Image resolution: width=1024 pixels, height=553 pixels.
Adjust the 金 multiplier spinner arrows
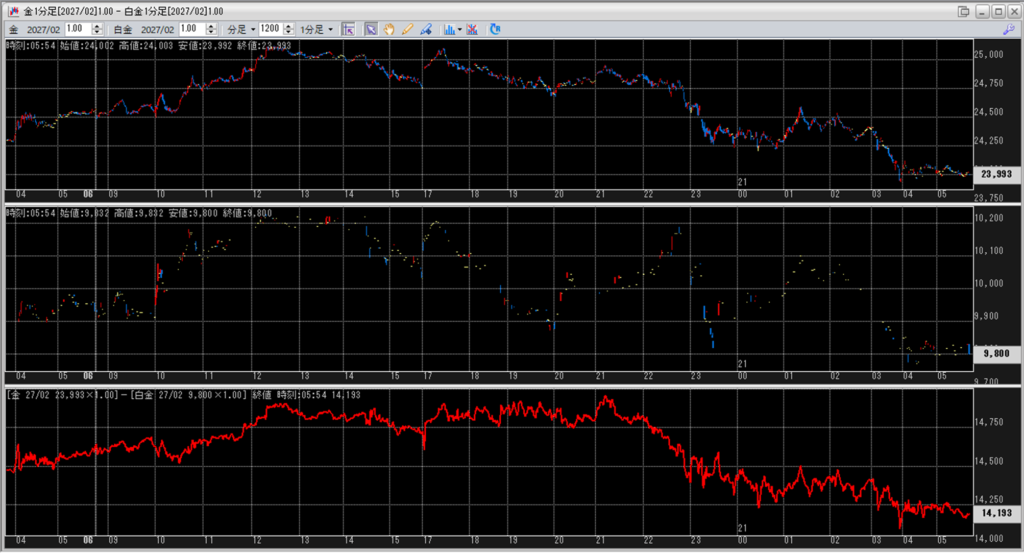point(99,29)
